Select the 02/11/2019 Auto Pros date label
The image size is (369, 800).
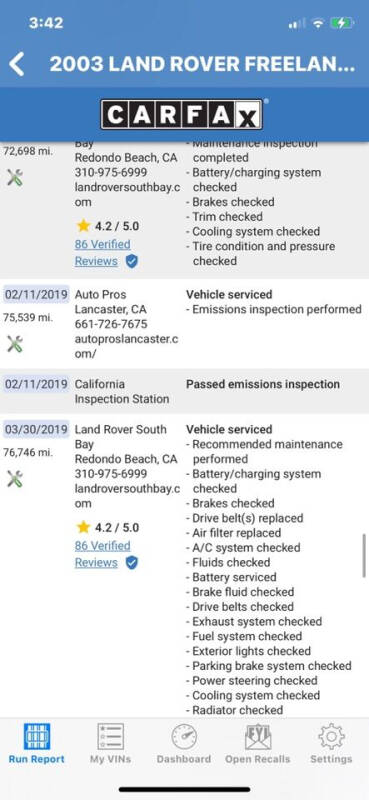[36, 294]
